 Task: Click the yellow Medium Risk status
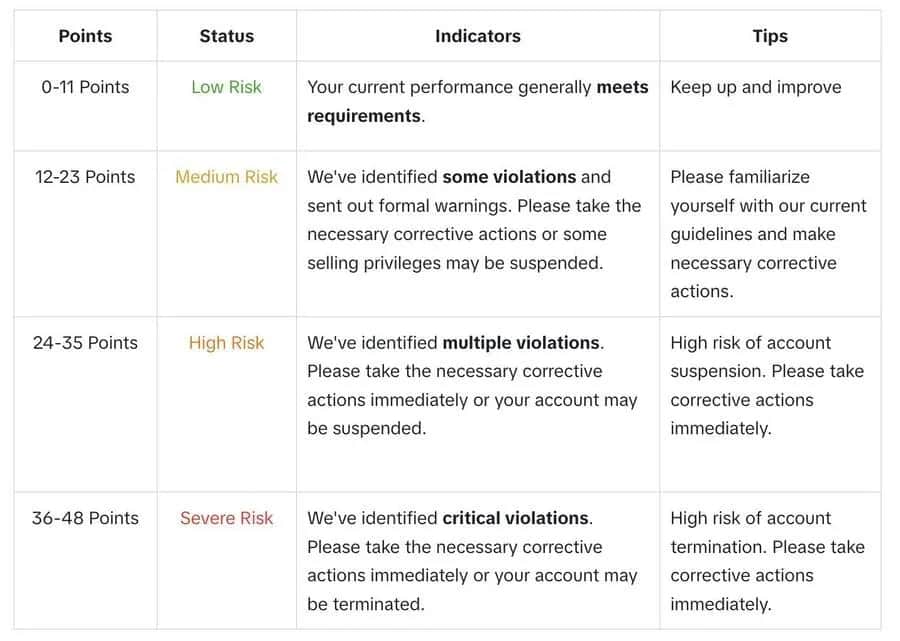pyautogui.click(x=226, y=177)
